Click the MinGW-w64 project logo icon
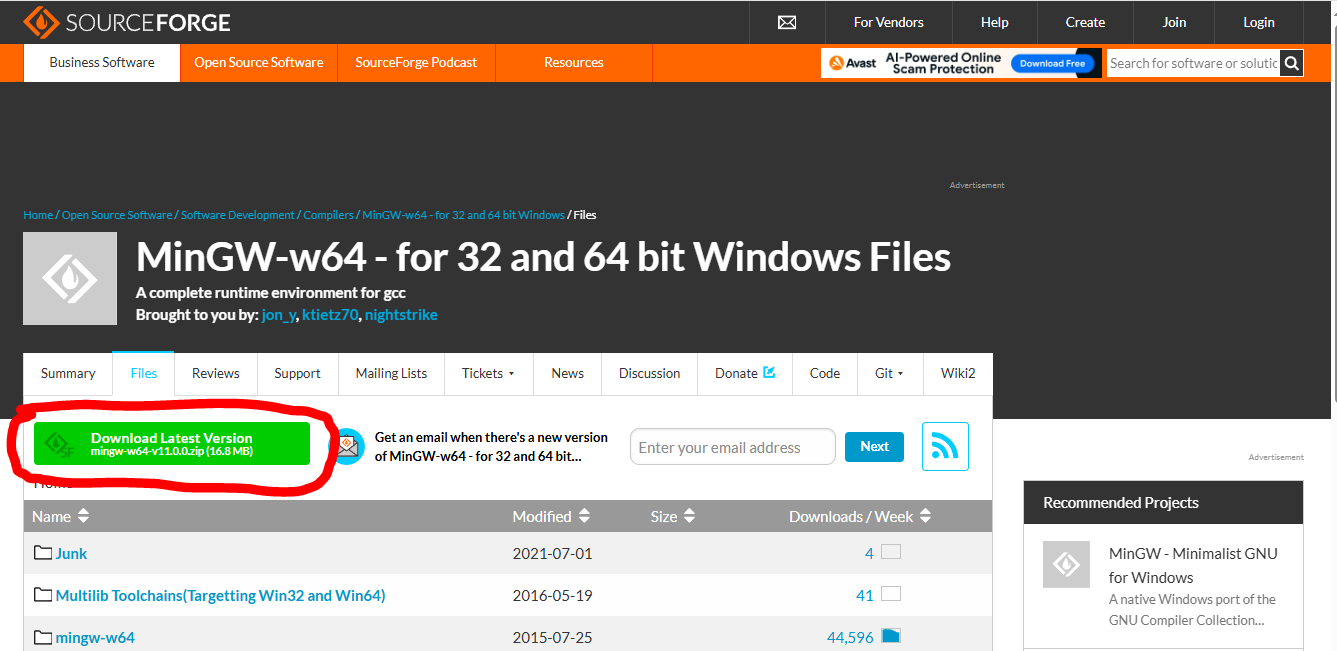Screen dimensions: 1337x651 click(x=70, y=279)
